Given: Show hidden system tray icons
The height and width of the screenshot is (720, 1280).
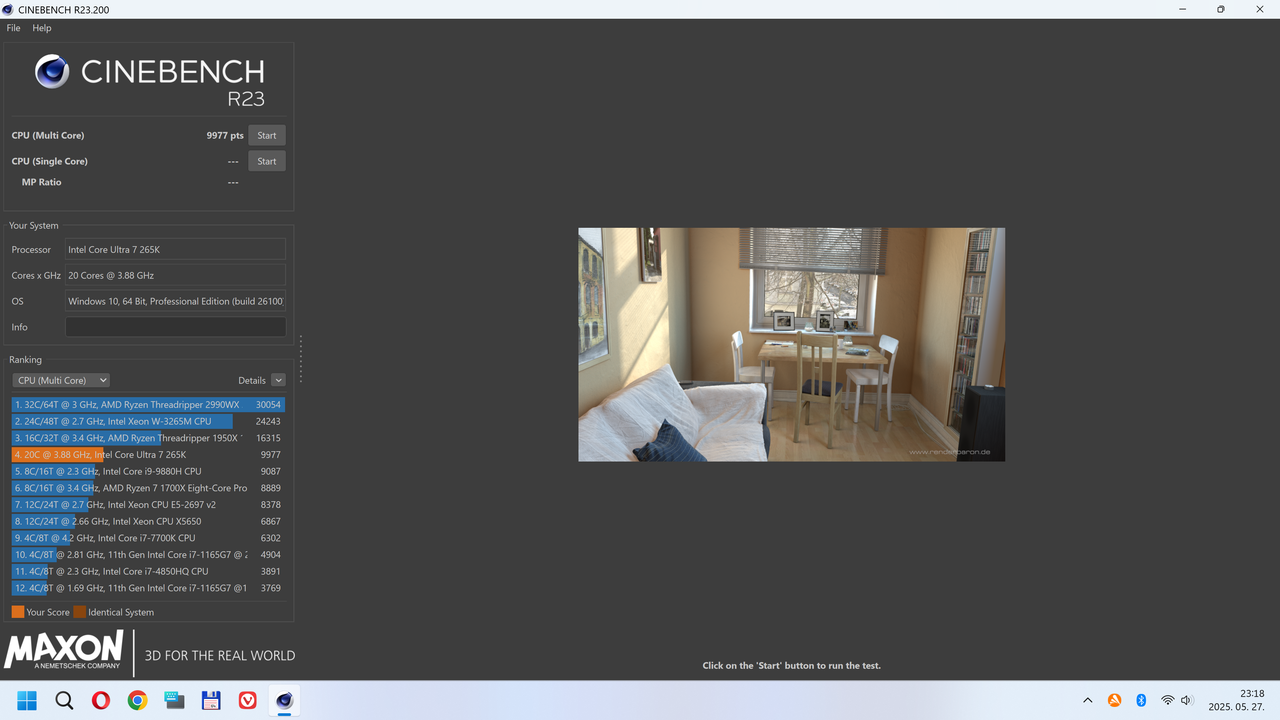Looking at the screenshot, I should click(1088, 700).
